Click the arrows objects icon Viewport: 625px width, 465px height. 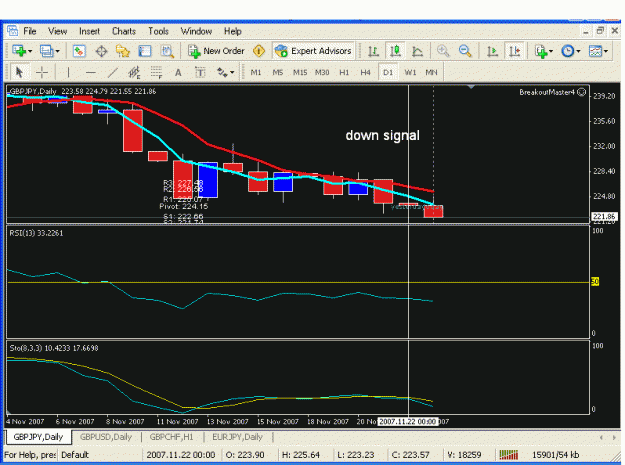pos(222,72)
